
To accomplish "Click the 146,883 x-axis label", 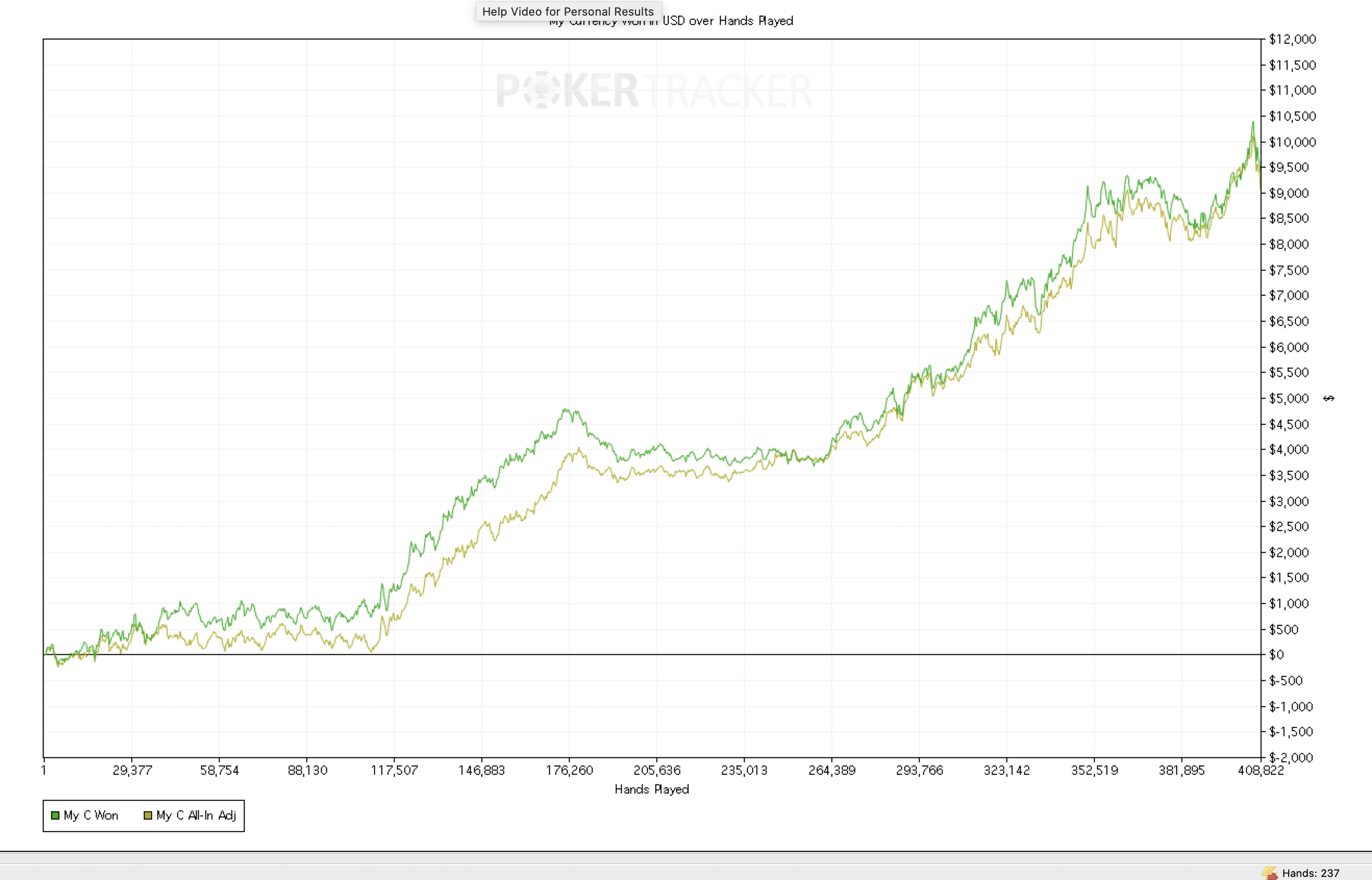I will pos(482,770).
